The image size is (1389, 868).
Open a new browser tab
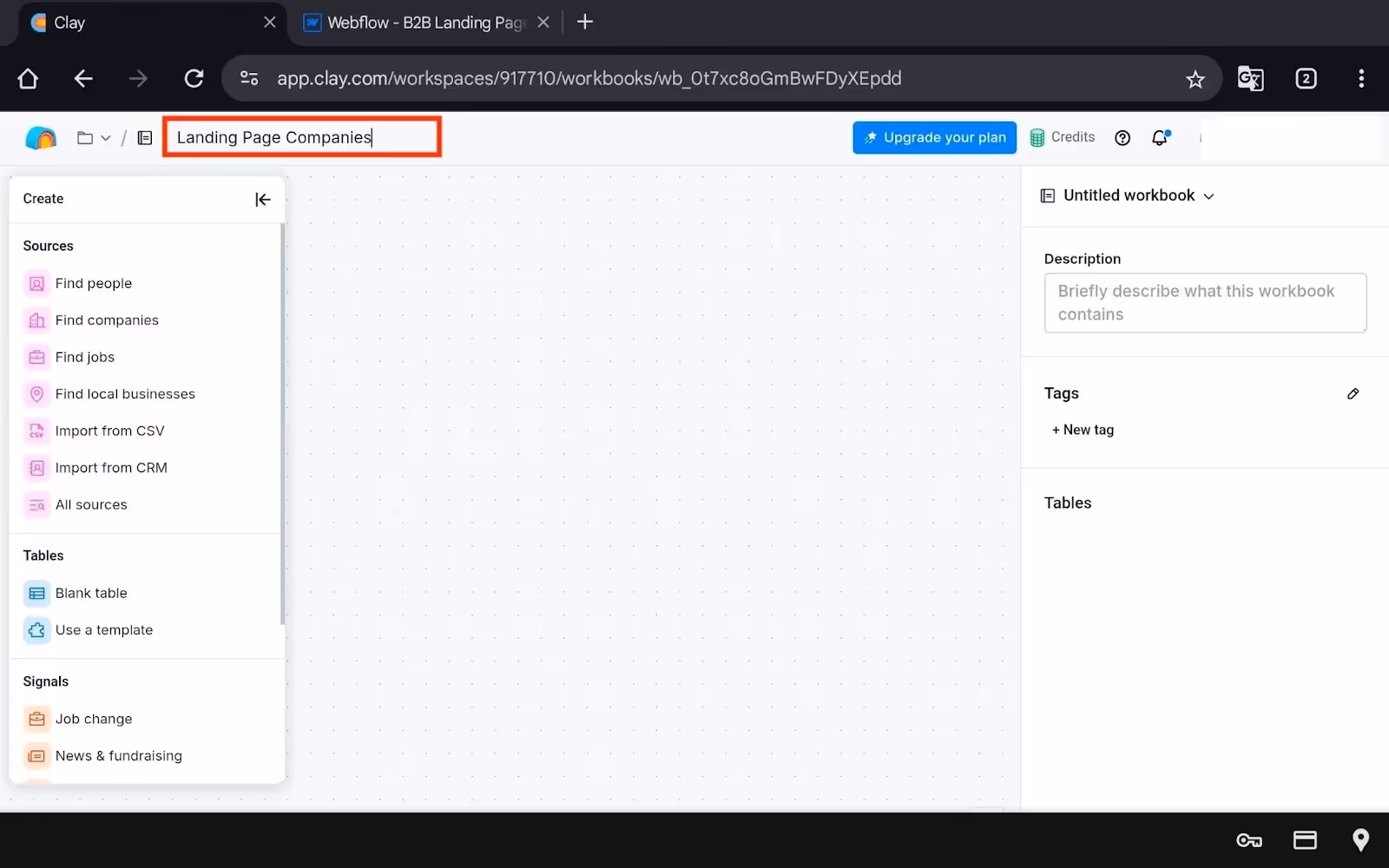[x=585, y=23]
